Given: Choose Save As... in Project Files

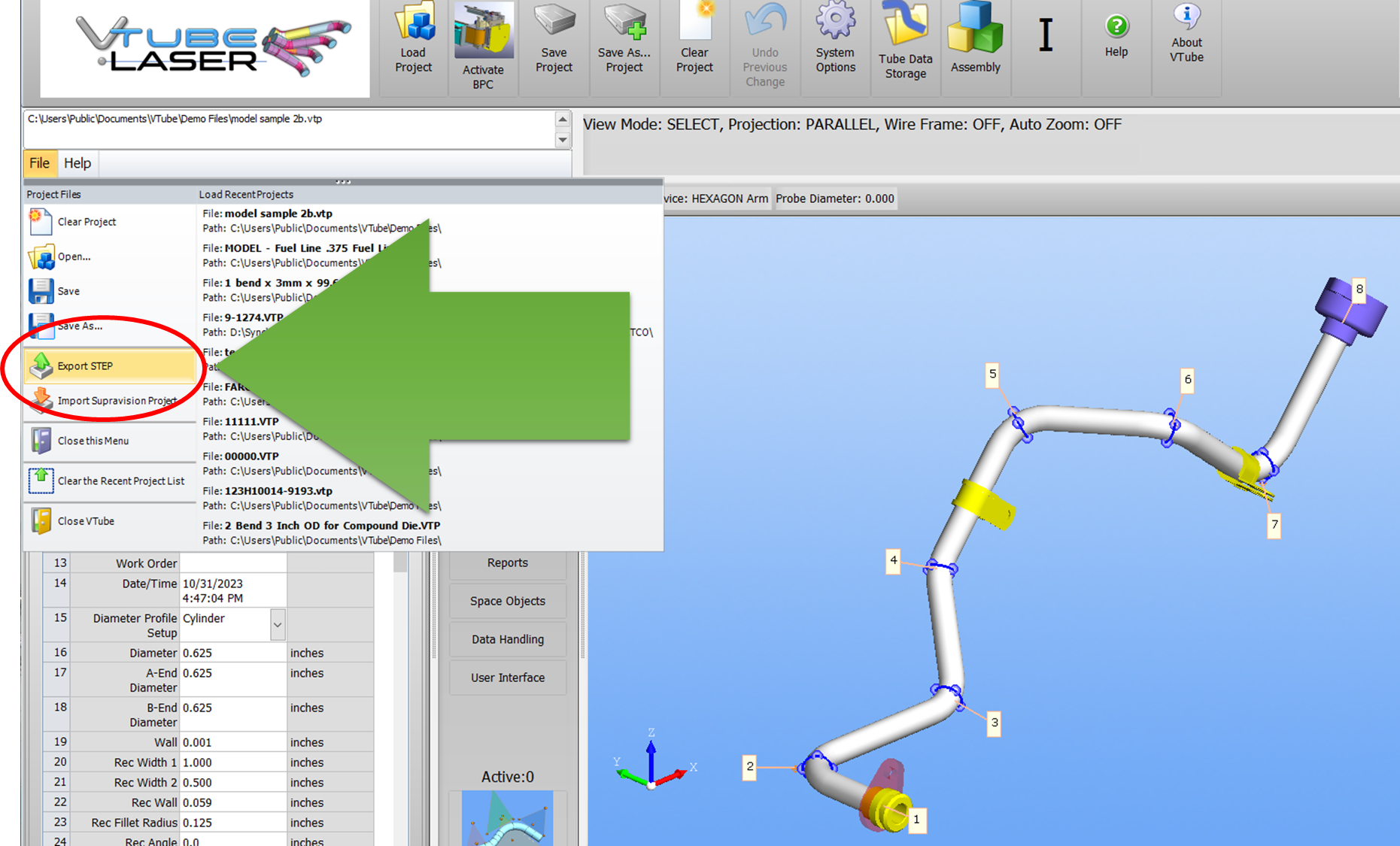Looking at the screenshot, I should click(111, 326).
